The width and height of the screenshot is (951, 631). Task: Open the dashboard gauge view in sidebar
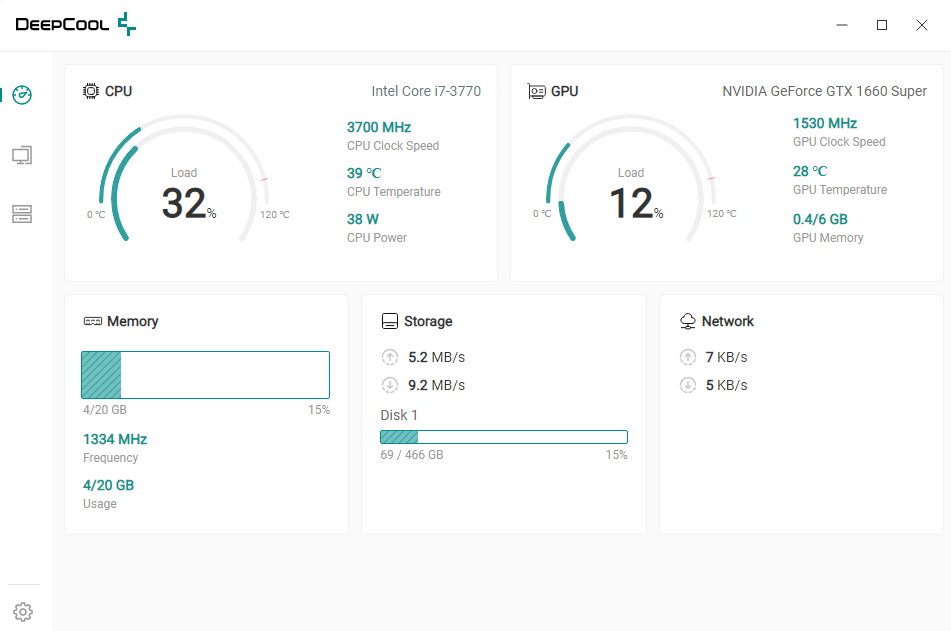(x=22, y=95)
